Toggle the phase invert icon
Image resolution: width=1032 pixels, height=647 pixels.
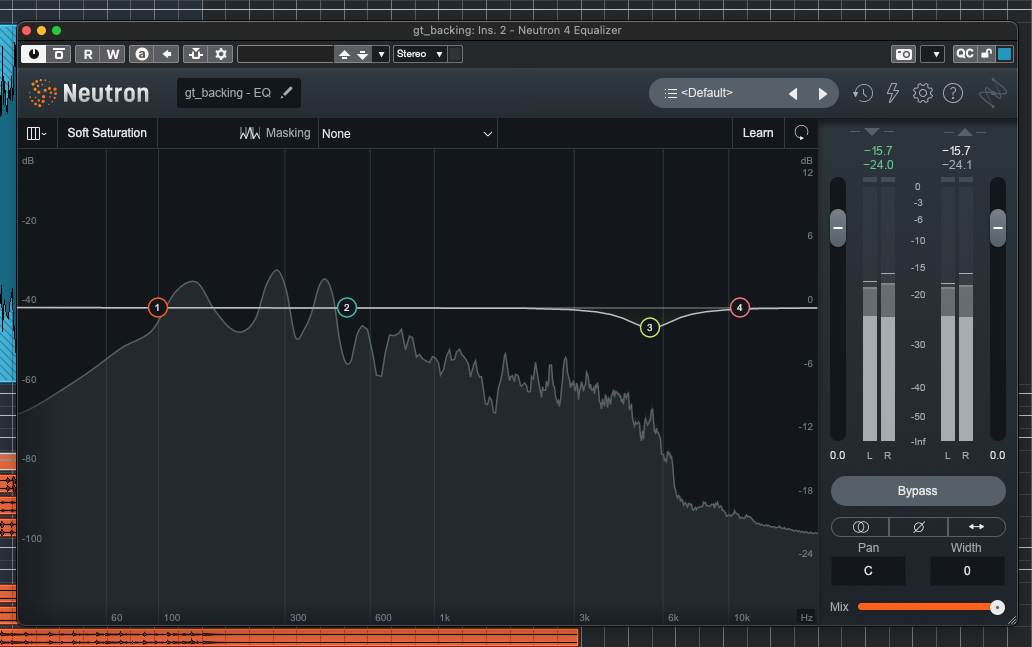pos(919,527)
